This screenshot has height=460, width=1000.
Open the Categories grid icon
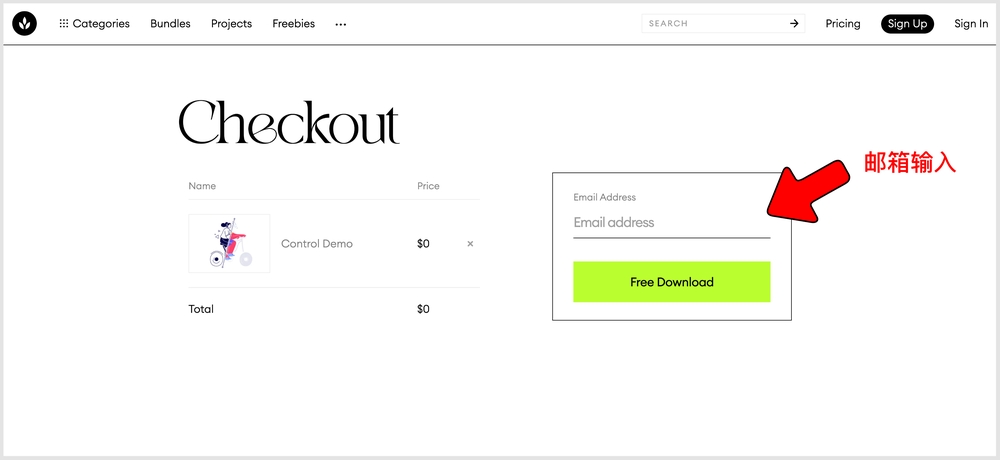pyautogui.click(x=64, y=24)
